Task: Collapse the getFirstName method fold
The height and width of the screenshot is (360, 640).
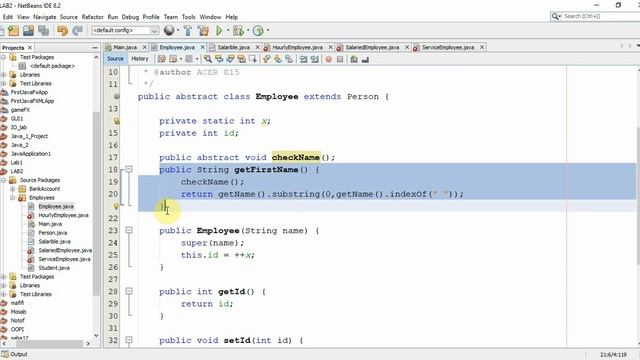Action: click(x=129, y=169)
